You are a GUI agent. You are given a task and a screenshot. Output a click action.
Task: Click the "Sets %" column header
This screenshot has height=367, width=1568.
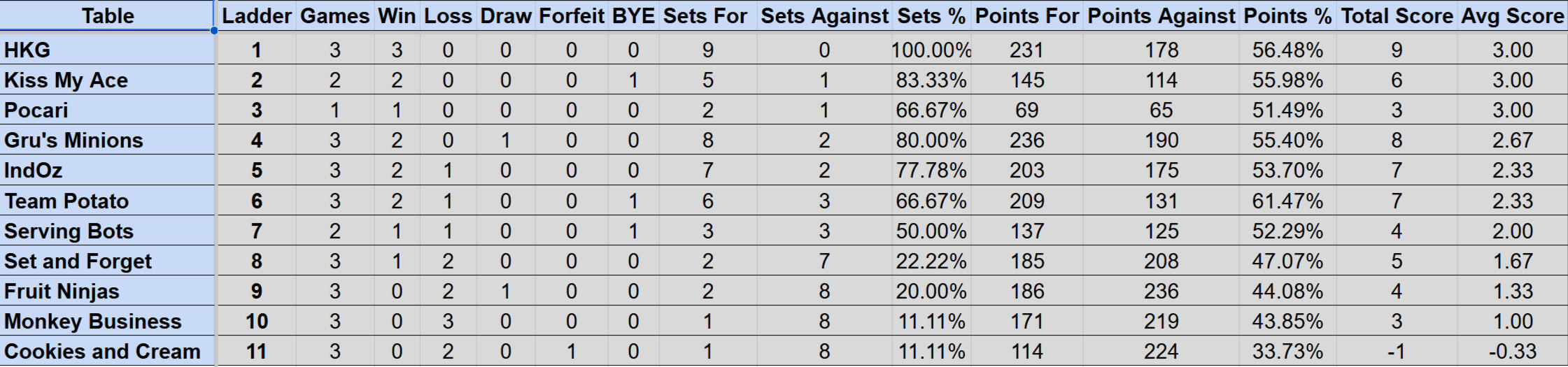[x=931, y=16]
